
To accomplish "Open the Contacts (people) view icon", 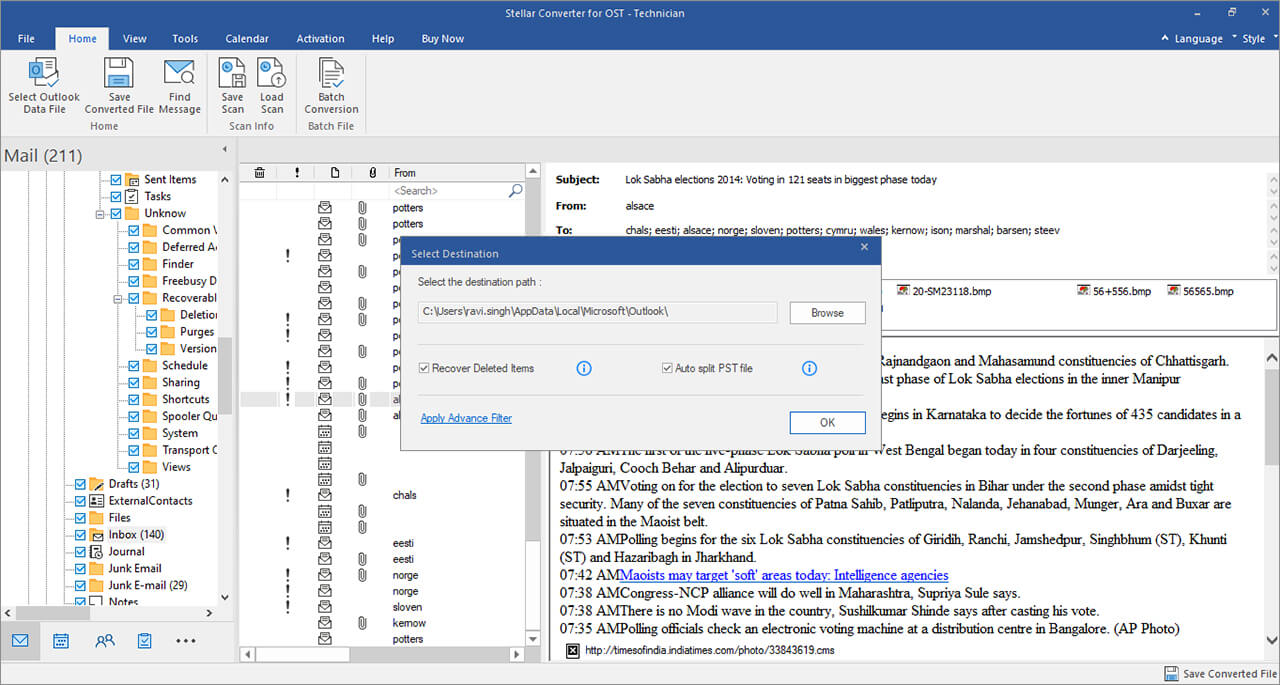I will (104, 641).
